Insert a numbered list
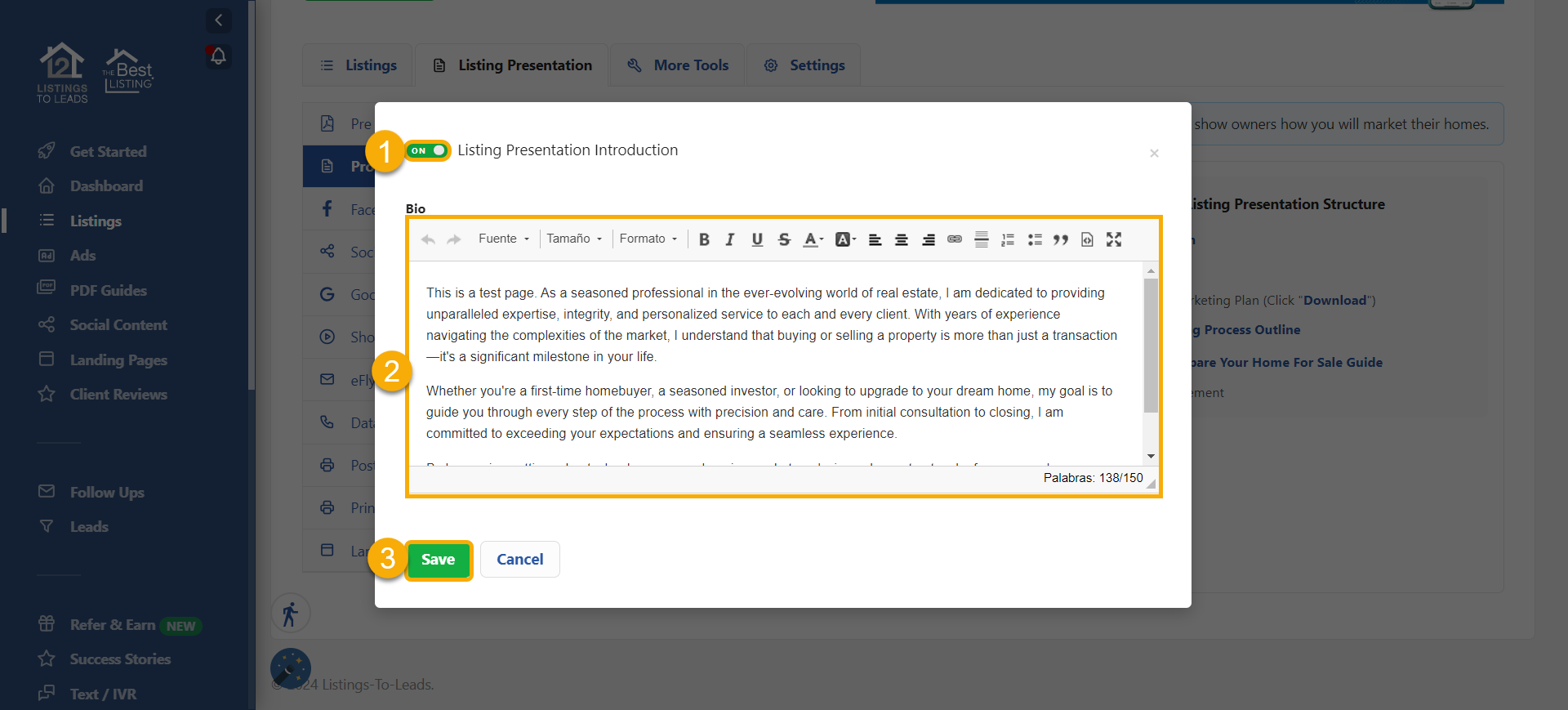The height and width of the screenshot is (710, 1568). pyautogui.click(x=1008, y=239)
